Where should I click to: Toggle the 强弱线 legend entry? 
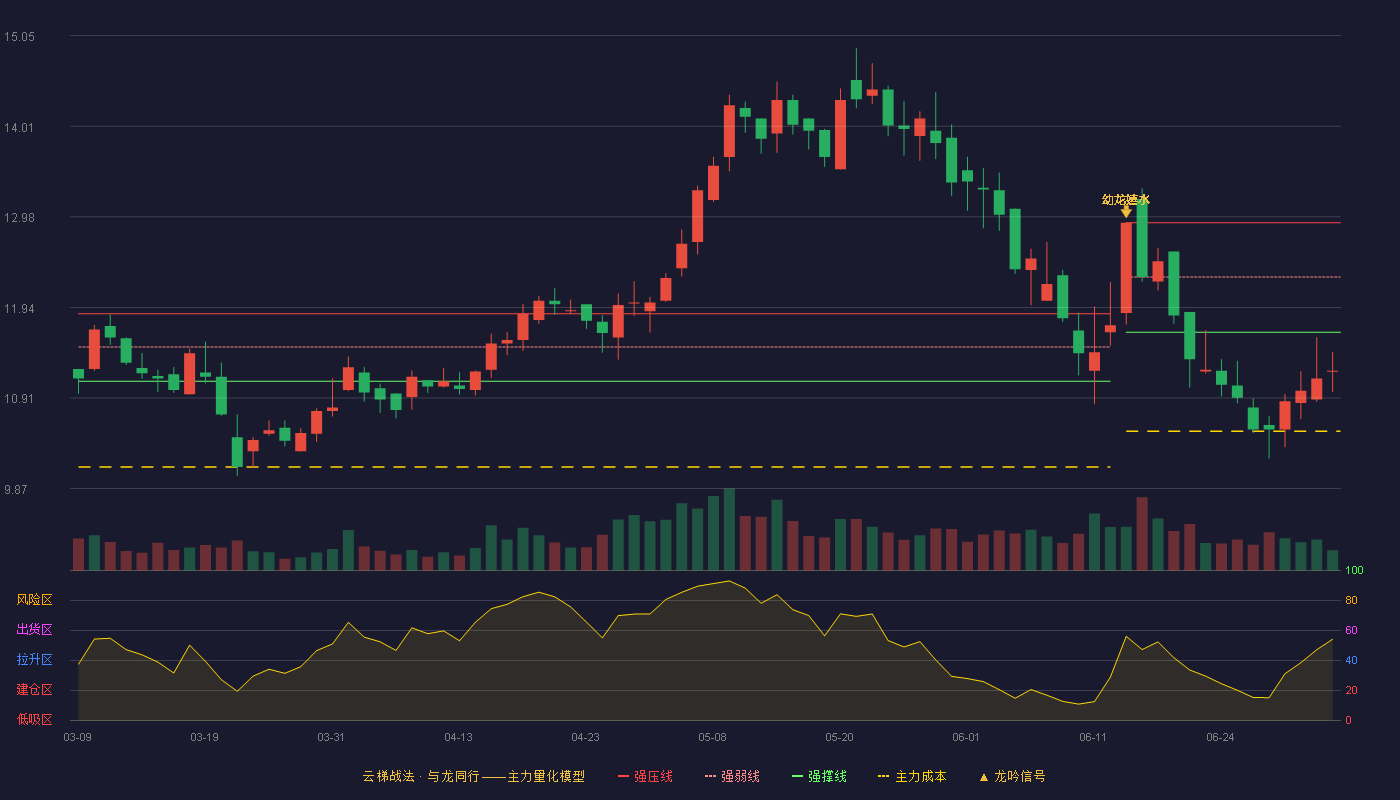732,776
